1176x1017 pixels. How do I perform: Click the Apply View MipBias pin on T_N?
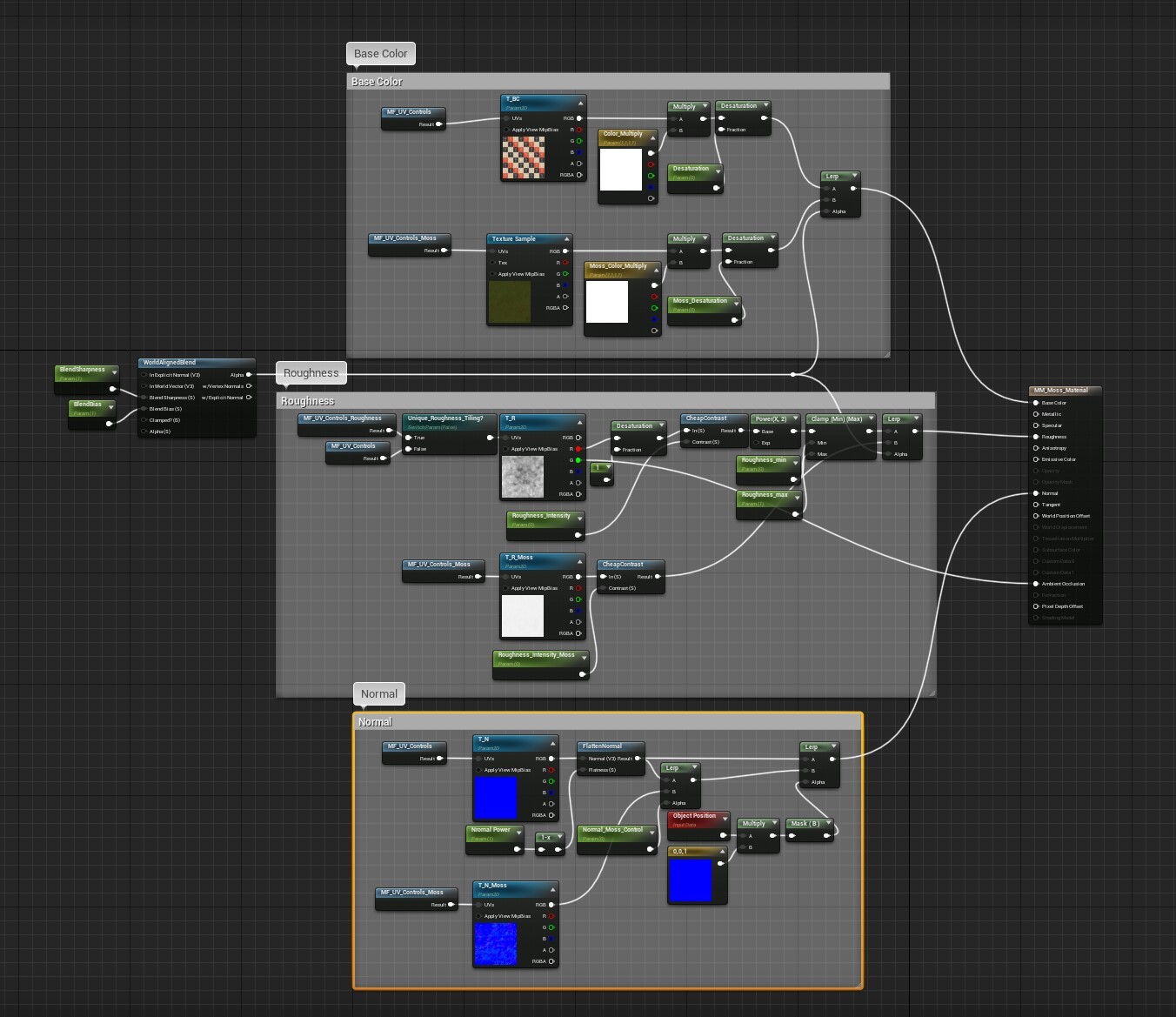(478, 770)
